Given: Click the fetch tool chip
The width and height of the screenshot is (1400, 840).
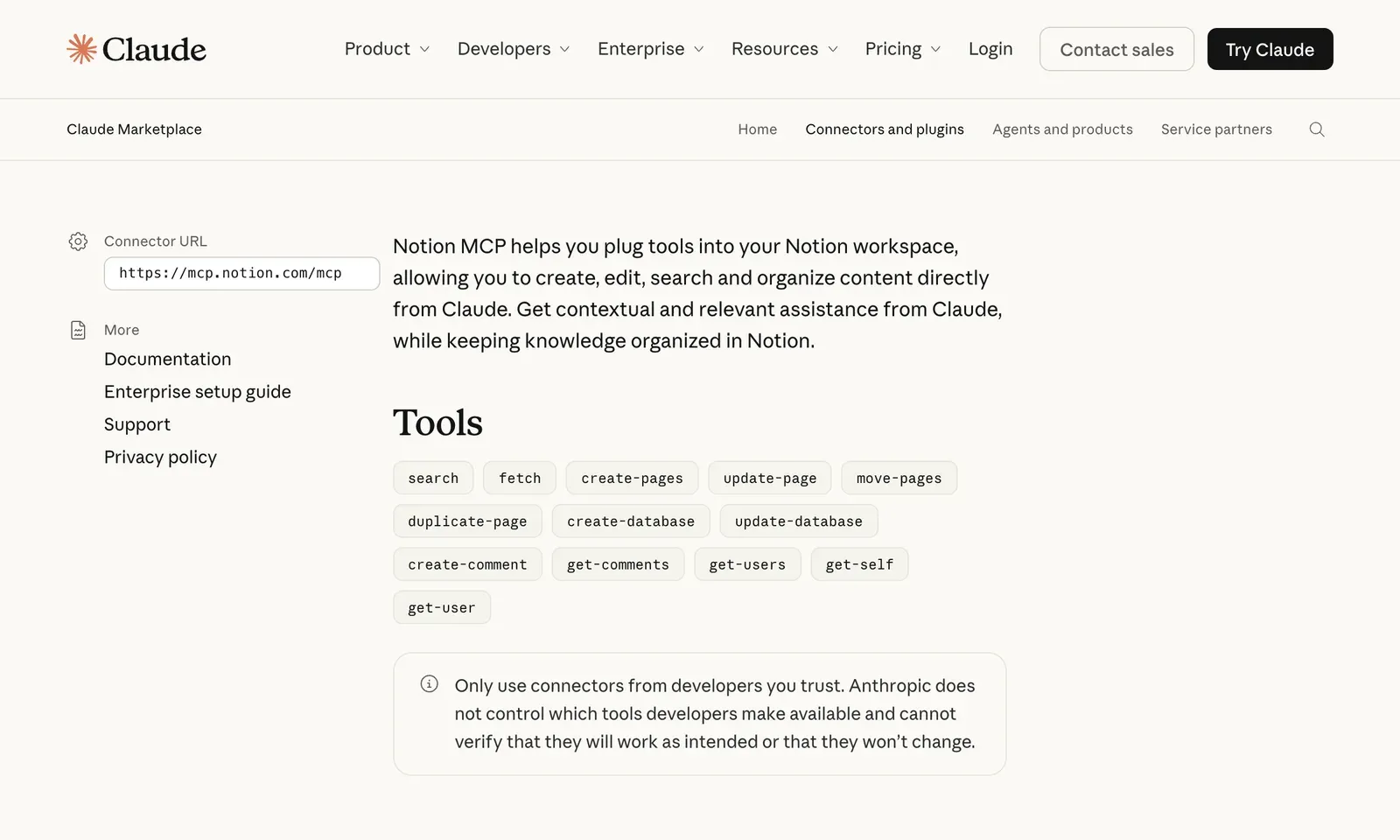Looking at the screenshot, I should pos(520,478).
